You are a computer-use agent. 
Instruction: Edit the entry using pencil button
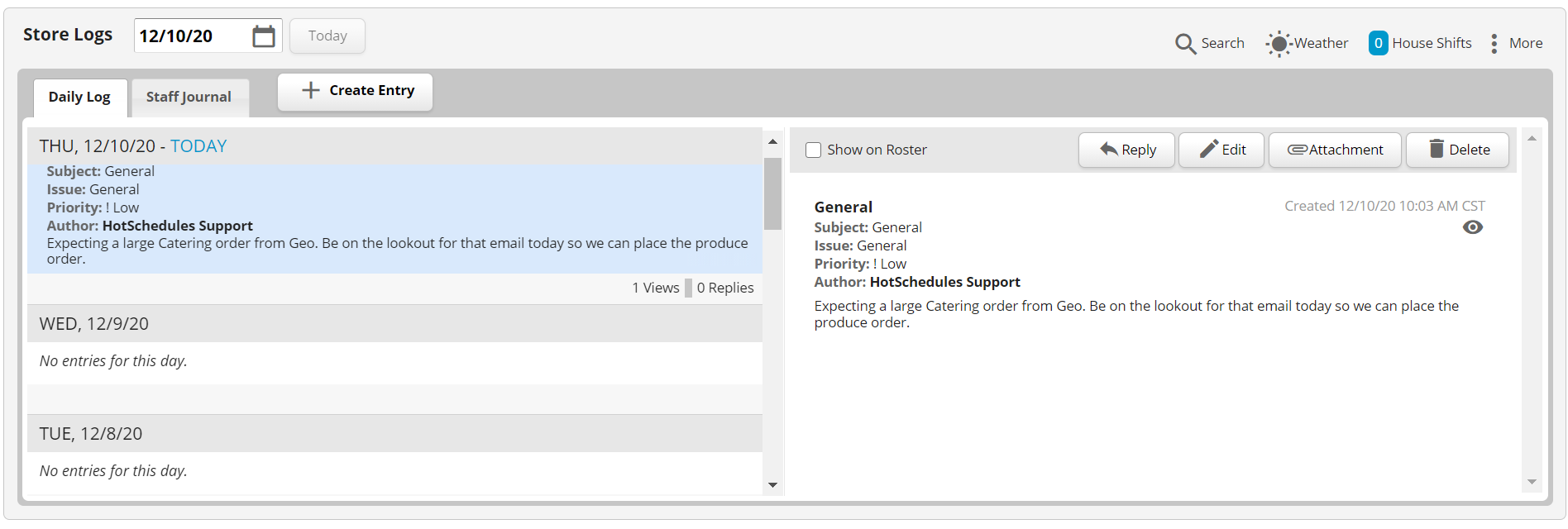pos(1221,150)
